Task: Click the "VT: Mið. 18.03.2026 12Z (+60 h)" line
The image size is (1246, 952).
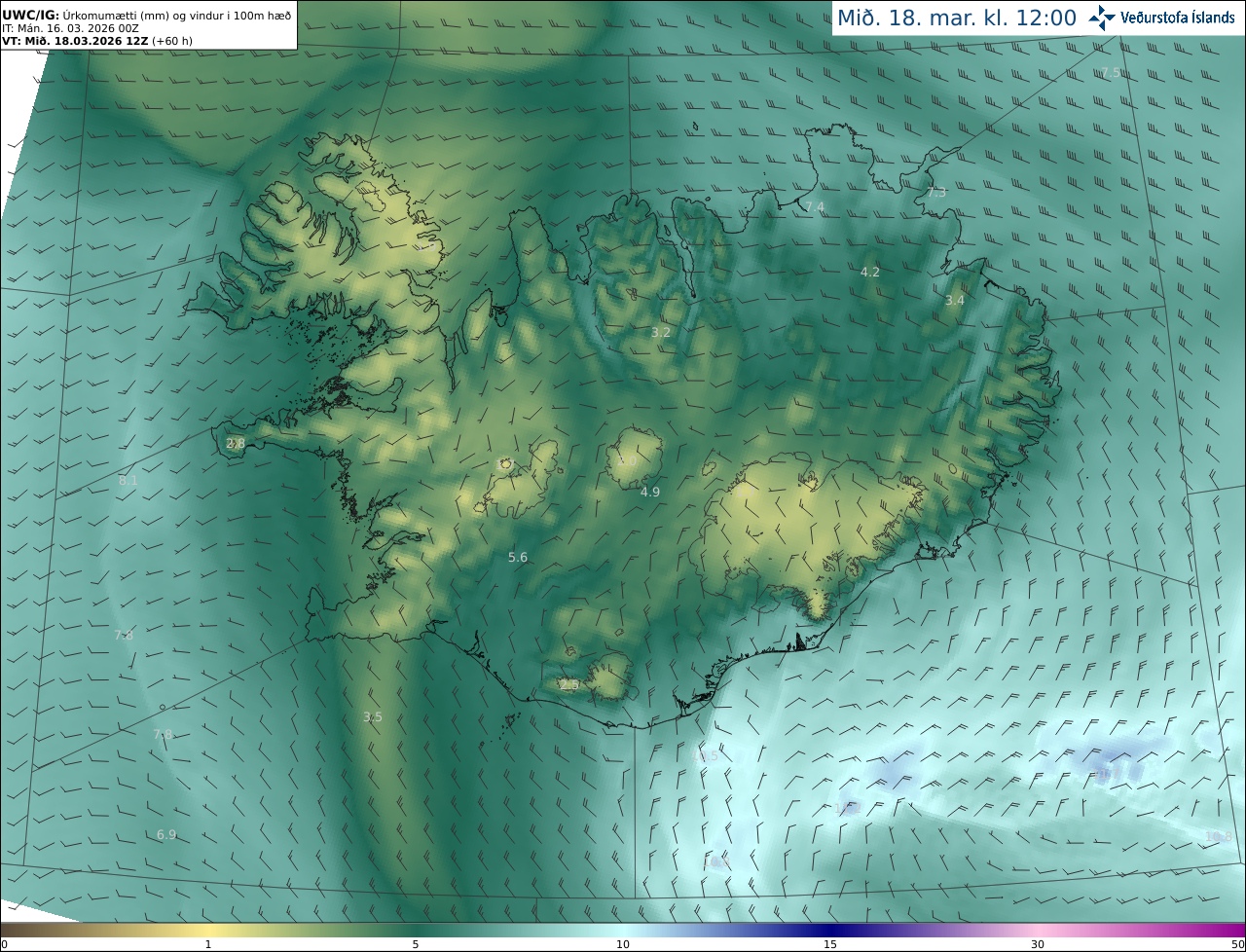Action: (x=97, y=42)
